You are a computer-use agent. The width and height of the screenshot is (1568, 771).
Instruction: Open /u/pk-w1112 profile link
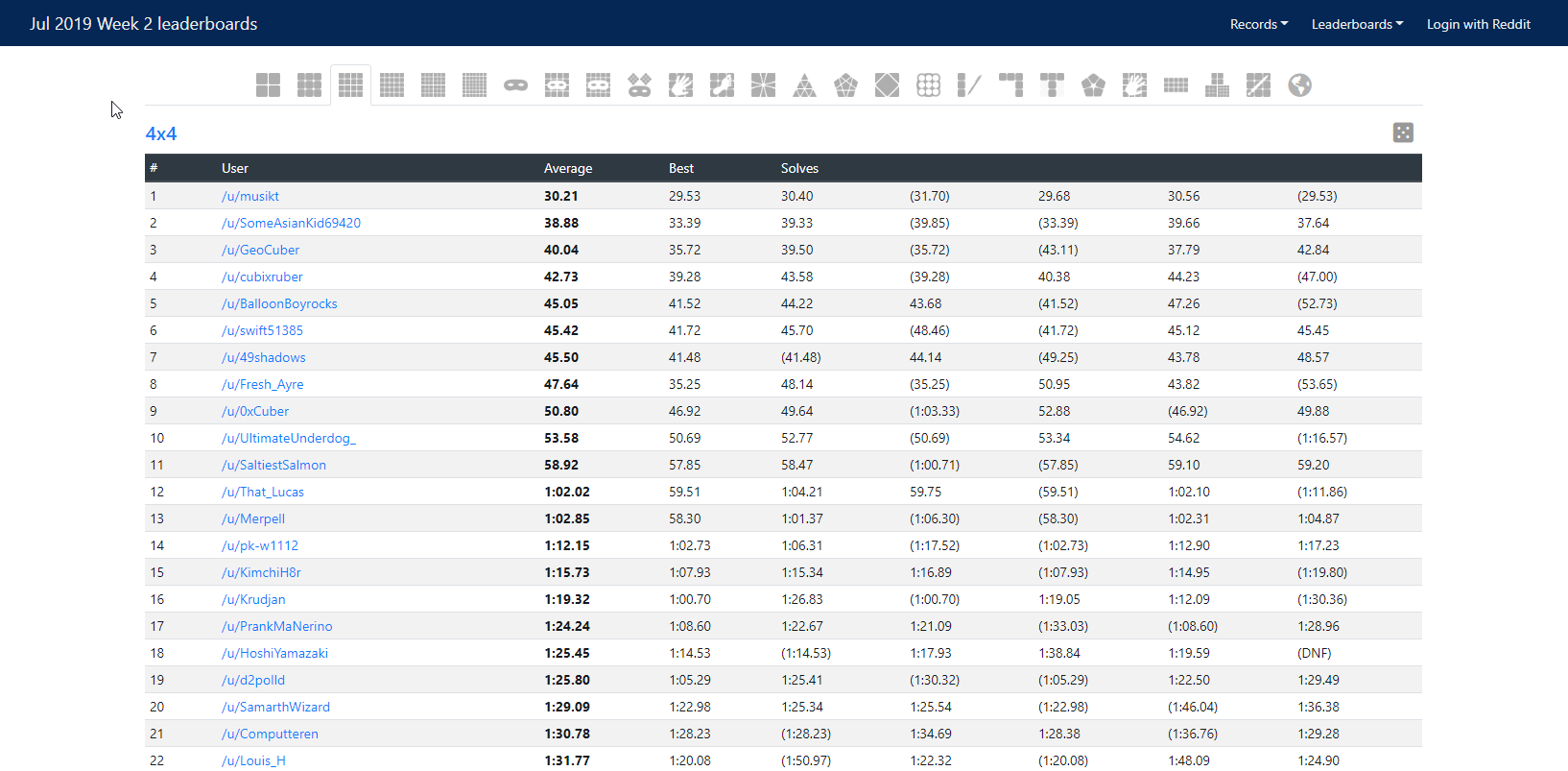point(260,545)
